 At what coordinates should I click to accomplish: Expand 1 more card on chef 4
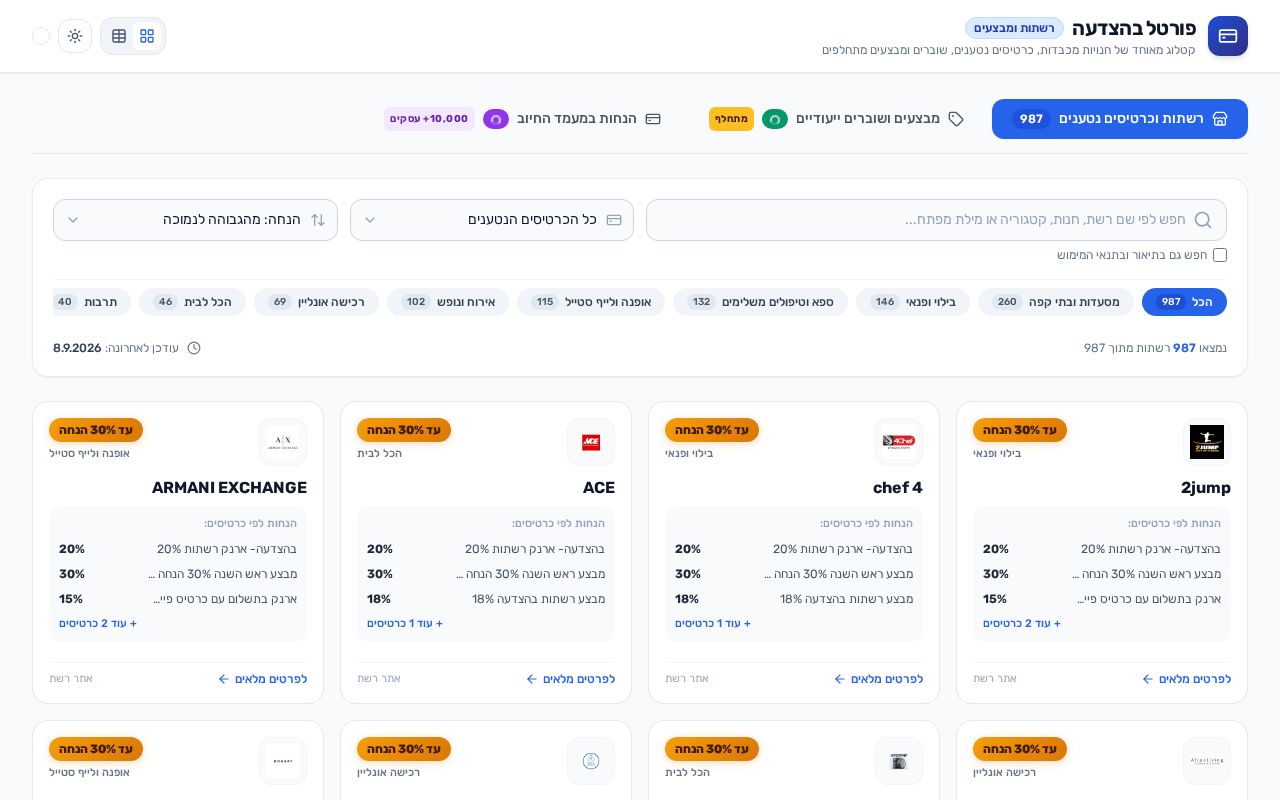713,624
